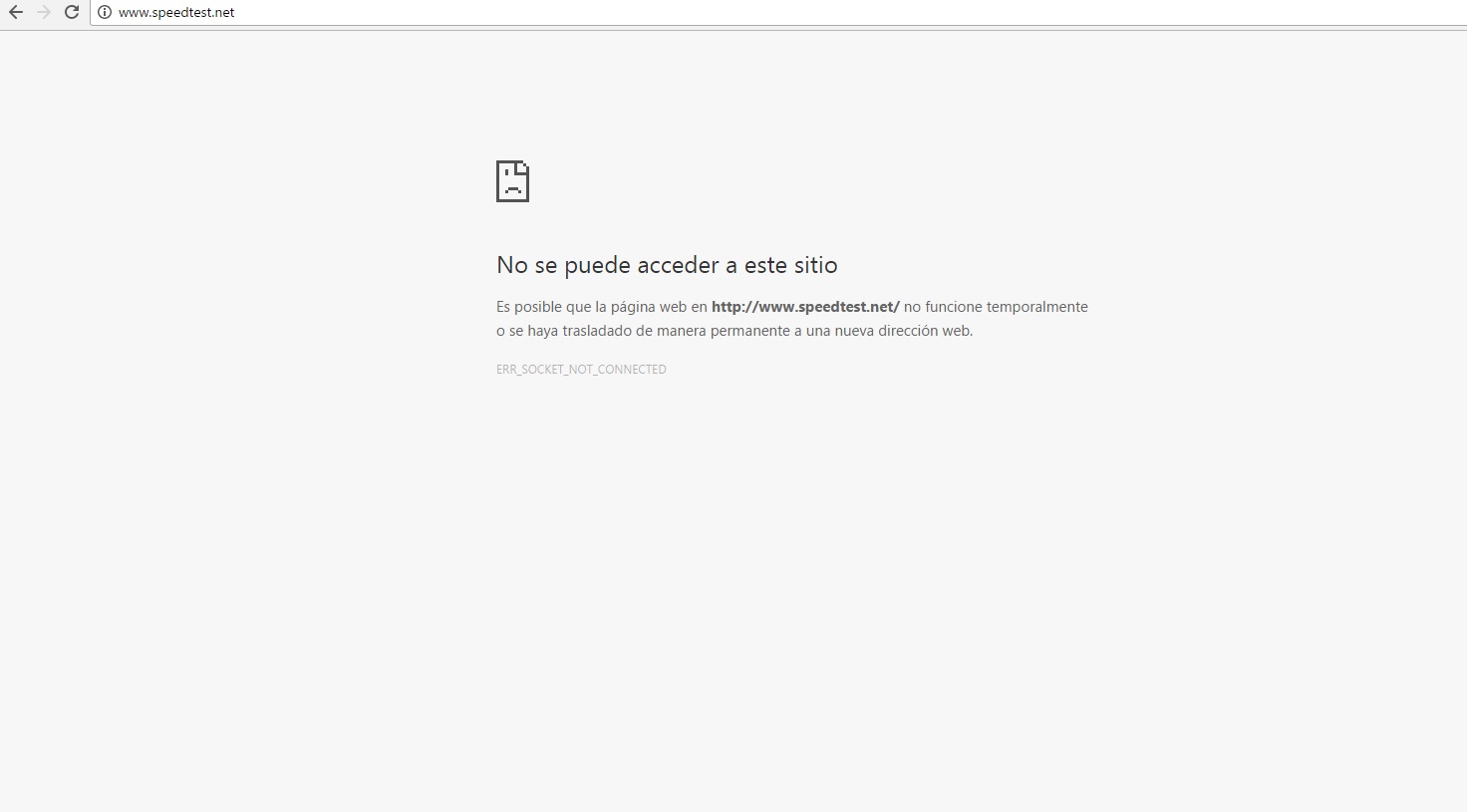
Task: Select the heading "No se puede acceder a este sitio"
Action: [667, 265]
